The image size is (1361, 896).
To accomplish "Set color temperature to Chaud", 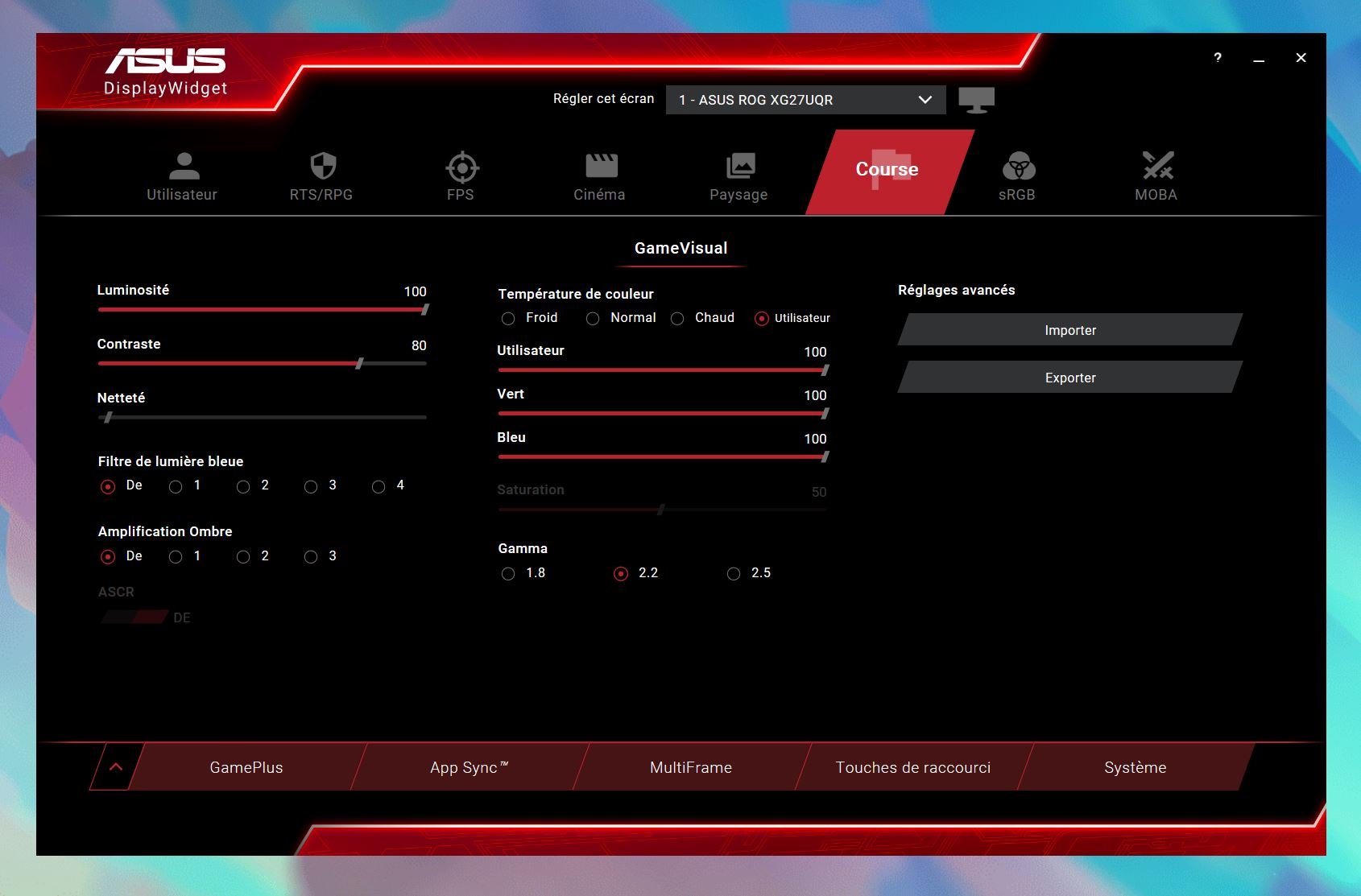I will click(x=677, y=319).
